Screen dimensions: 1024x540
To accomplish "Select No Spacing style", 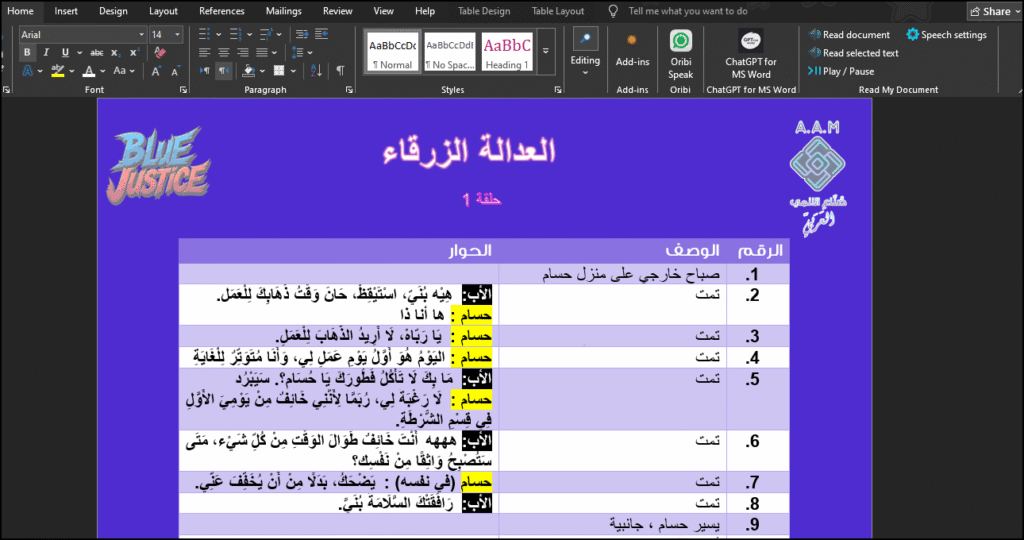I will (x=450, y=51).
